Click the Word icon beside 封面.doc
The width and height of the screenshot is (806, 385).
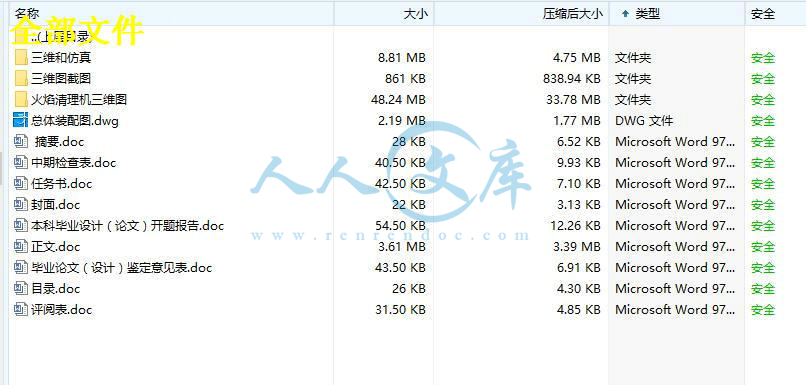[x=21, y=205]
